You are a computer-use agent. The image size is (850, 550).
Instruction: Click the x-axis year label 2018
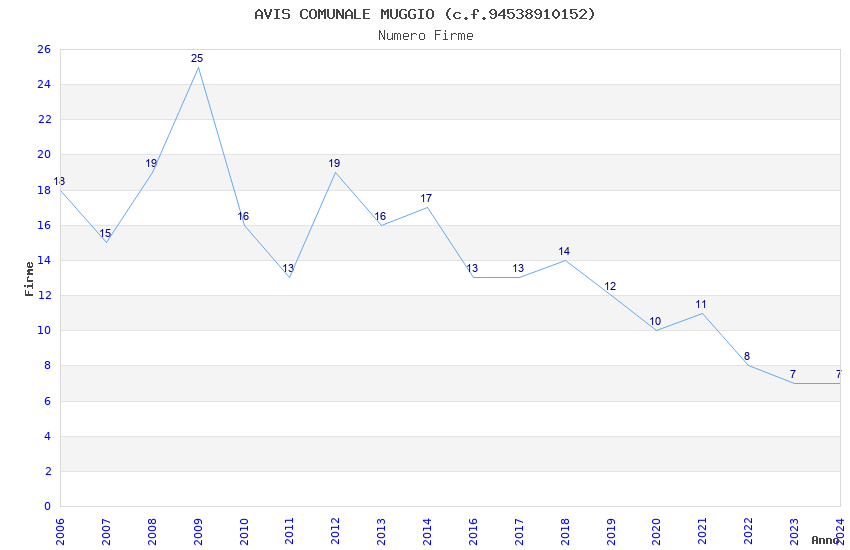(565, 532)
